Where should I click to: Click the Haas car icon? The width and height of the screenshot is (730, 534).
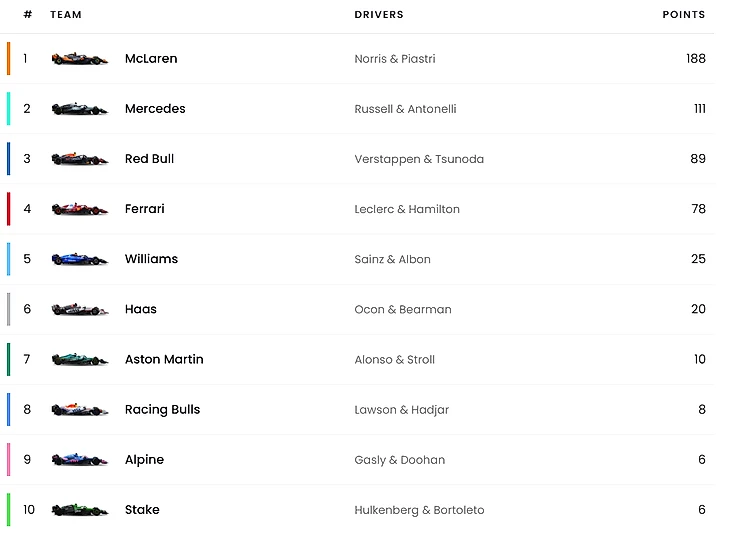pyautogui.click(x=80, y=309)
